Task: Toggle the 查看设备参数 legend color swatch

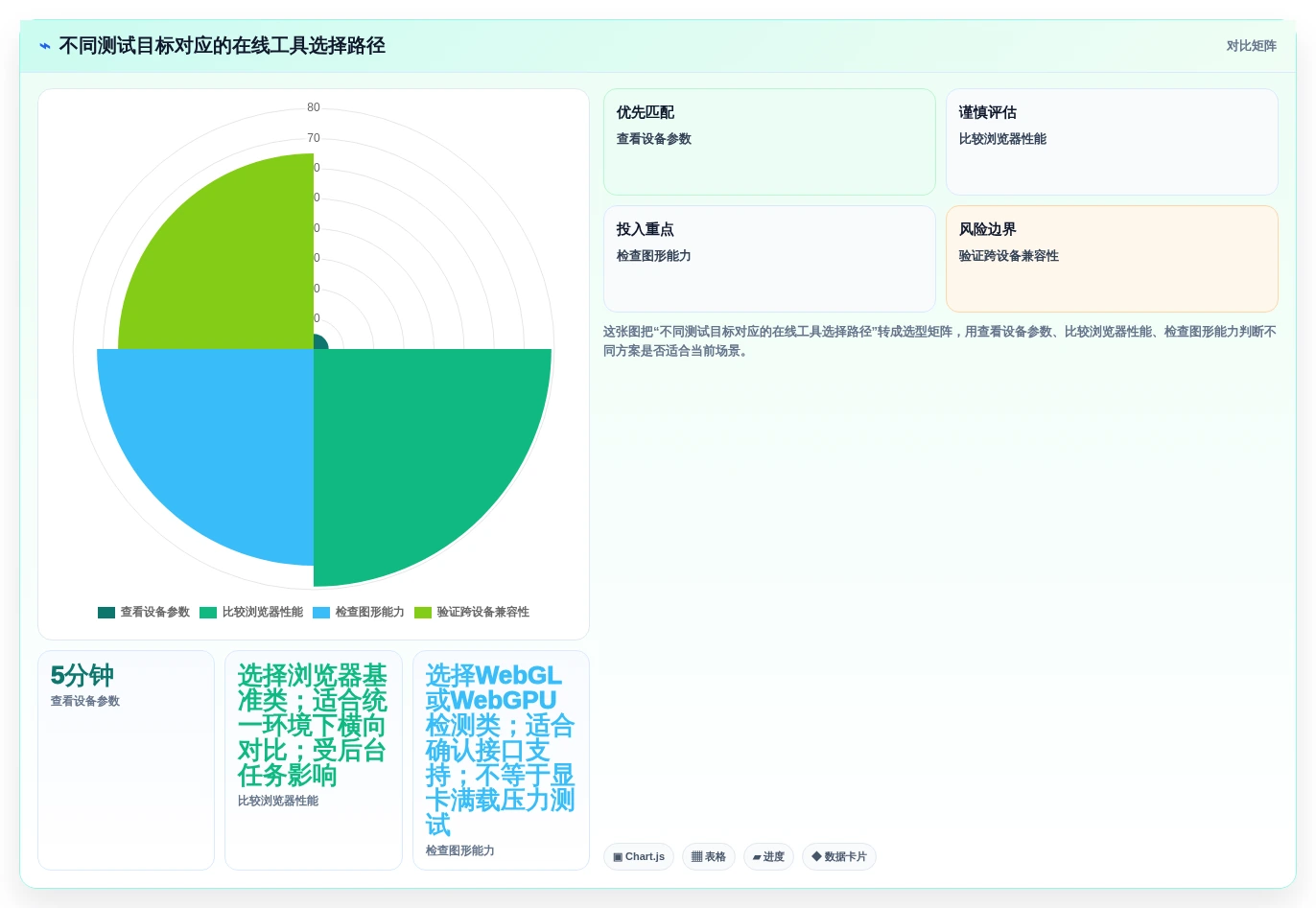Action: point(106,613)
